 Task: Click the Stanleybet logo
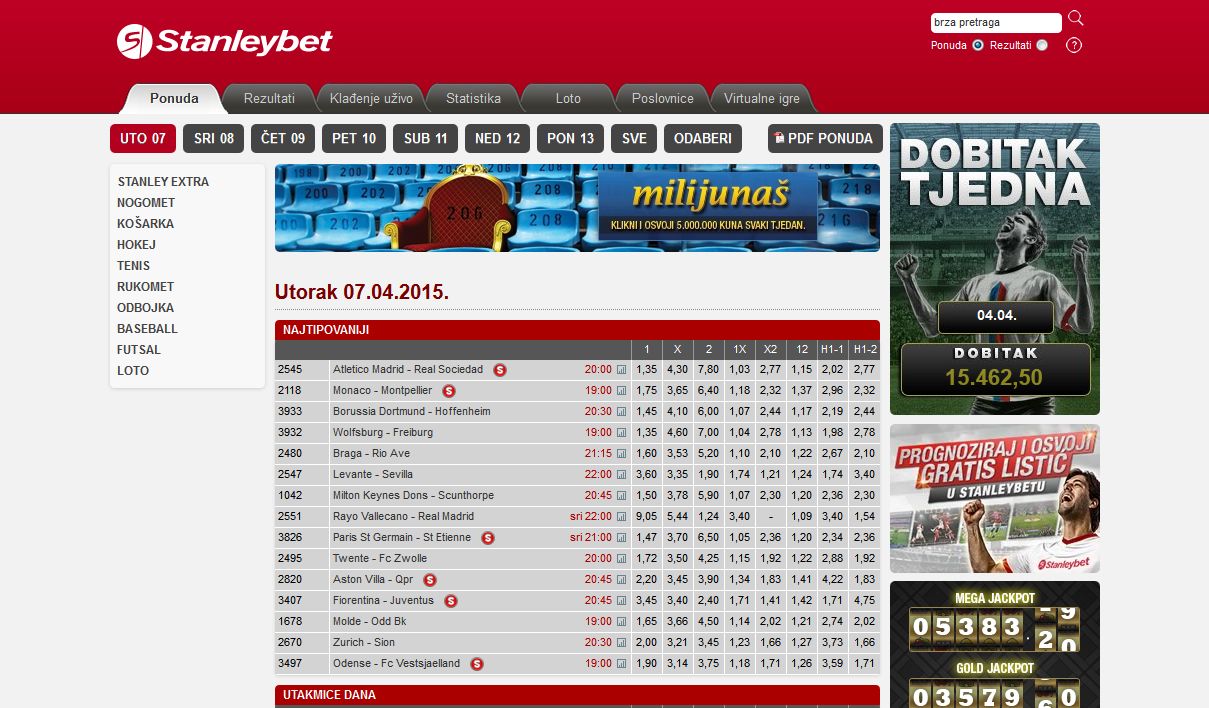(224, 41)
